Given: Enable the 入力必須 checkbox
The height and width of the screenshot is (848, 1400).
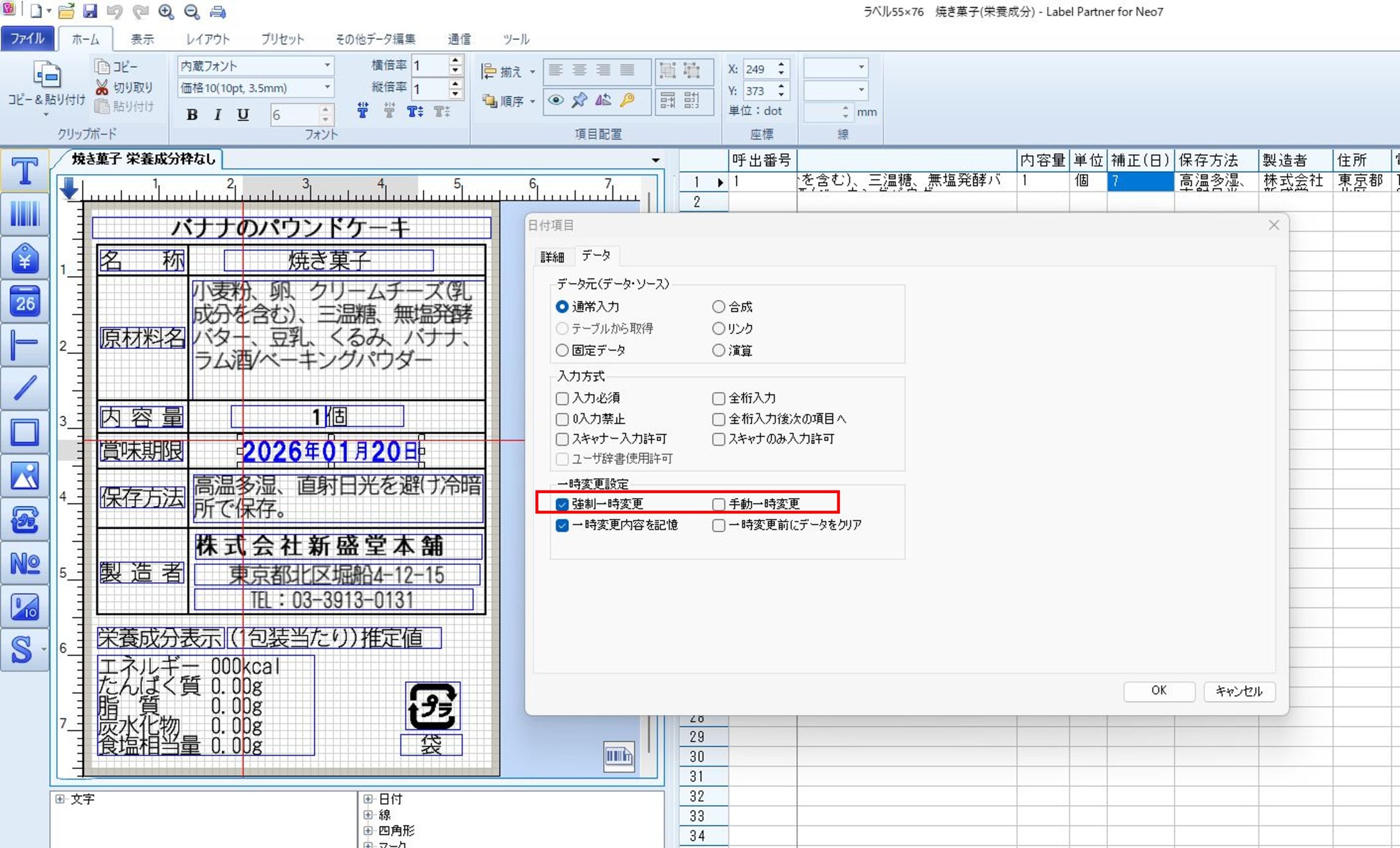Looking at the screenshot, I should pos(562,398).
